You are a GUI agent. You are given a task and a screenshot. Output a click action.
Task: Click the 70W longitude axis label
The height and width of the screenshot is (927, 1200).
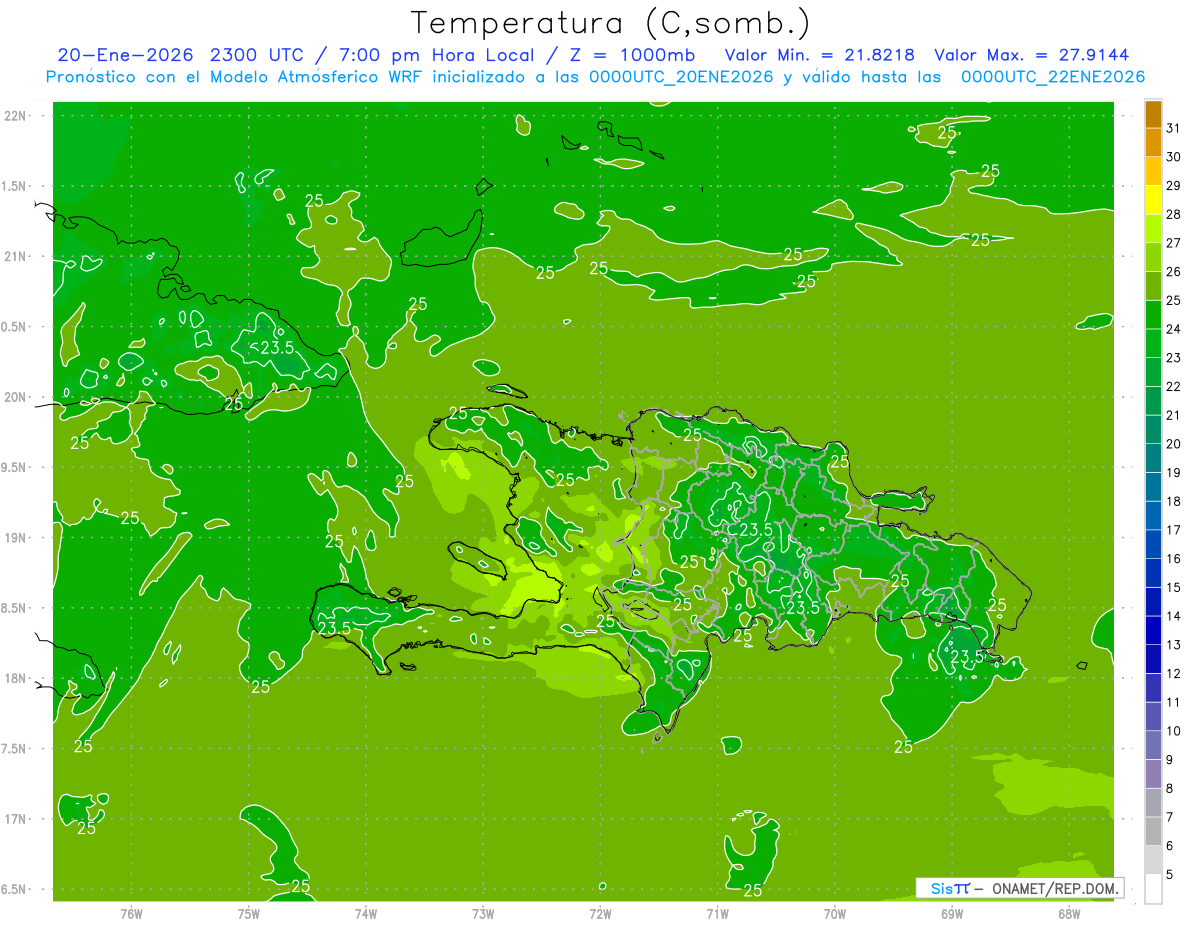click(x=834, y=913)
